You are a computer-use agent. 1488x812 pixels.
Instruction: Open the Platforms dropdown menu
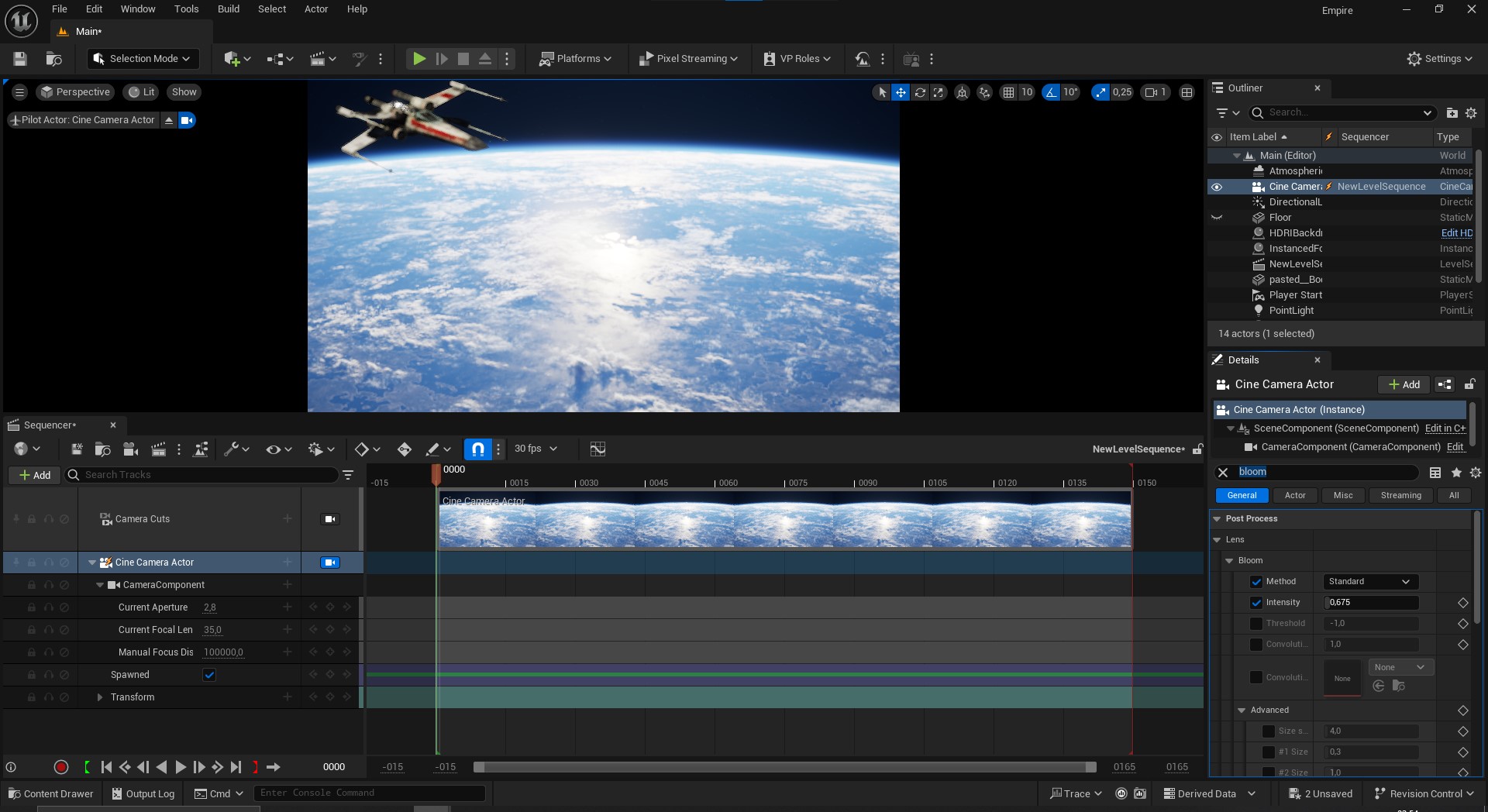click(x=576, y=59)
